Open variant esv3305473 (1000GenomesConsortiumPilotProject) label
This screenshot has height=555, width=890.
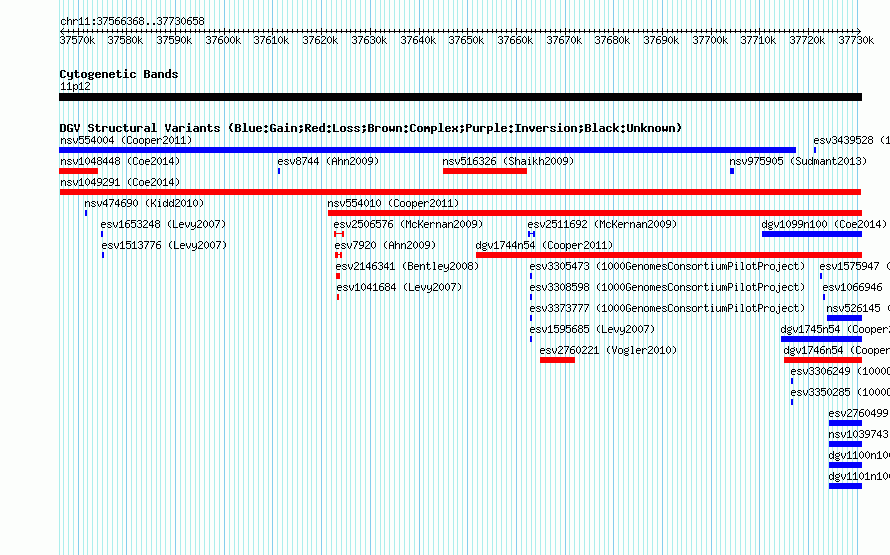pos(668,266)
